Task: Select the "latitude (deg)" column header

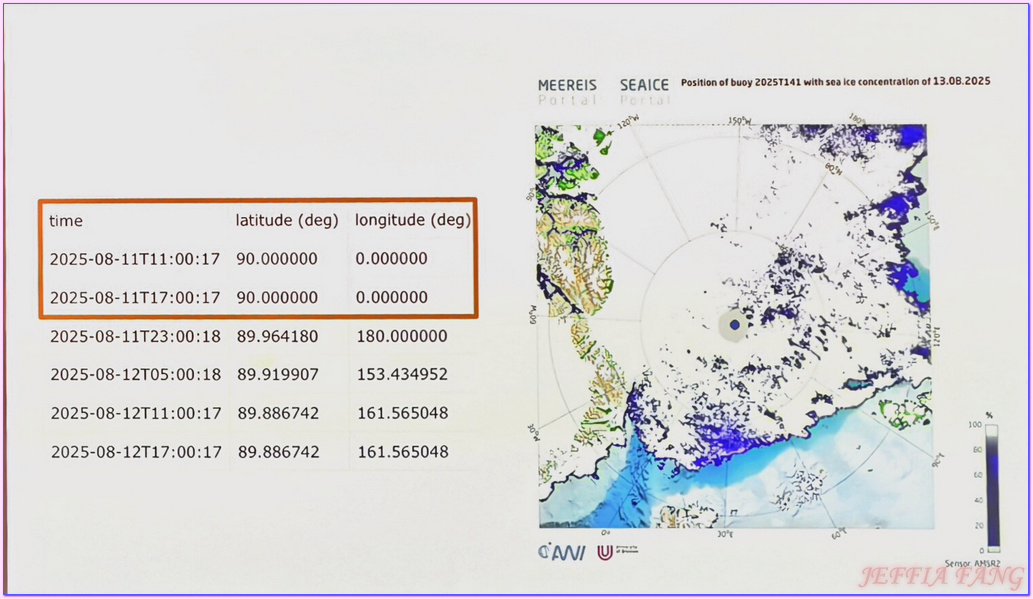Action: point(287,220)
